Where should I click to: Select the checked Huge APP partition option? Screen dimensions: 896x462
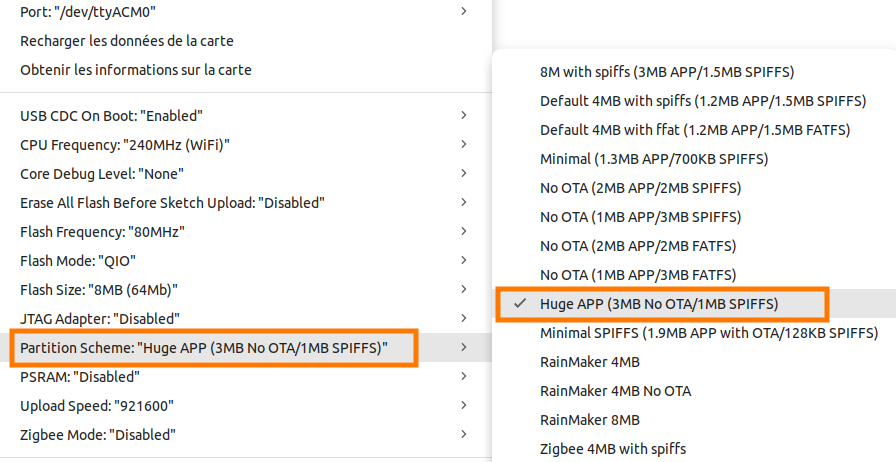click(659, 304)
